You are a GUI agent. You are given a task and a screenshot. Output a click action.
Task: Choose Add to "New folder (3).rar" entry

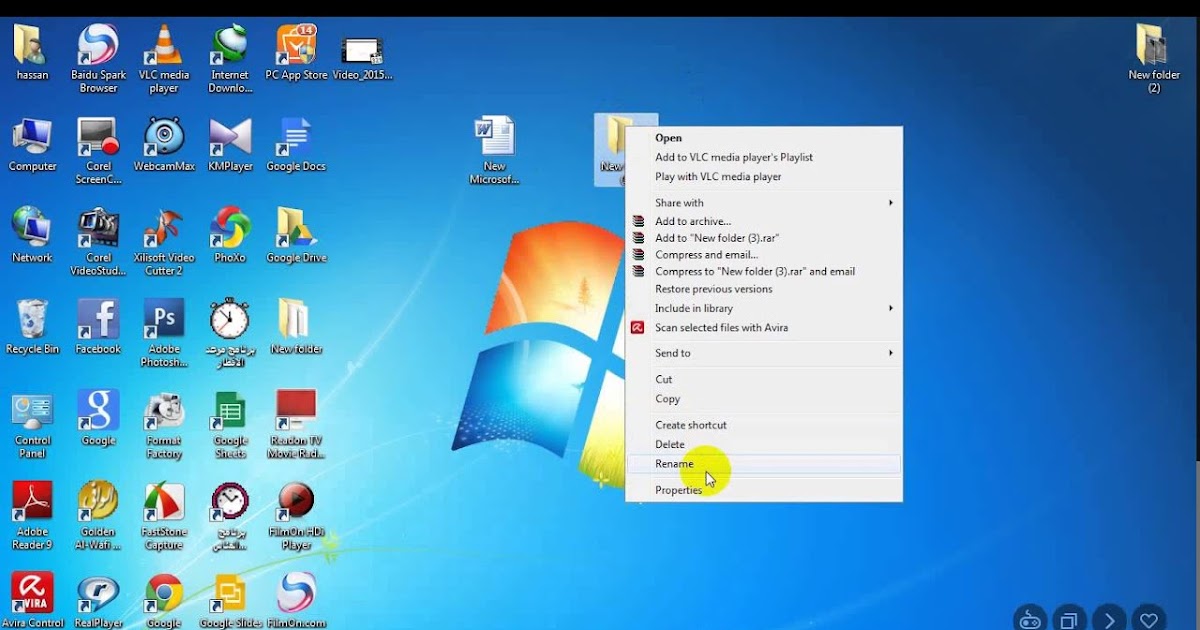tap(764, 238)
